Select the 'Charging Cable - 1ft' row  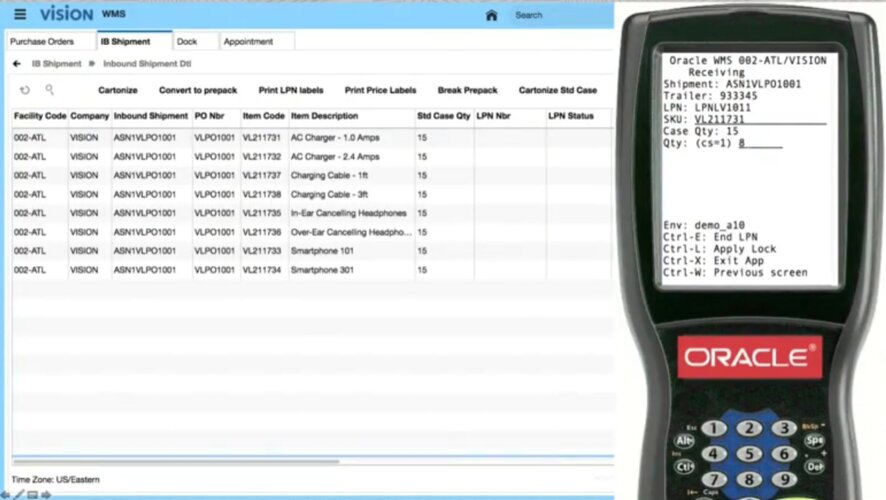point(312,176)
